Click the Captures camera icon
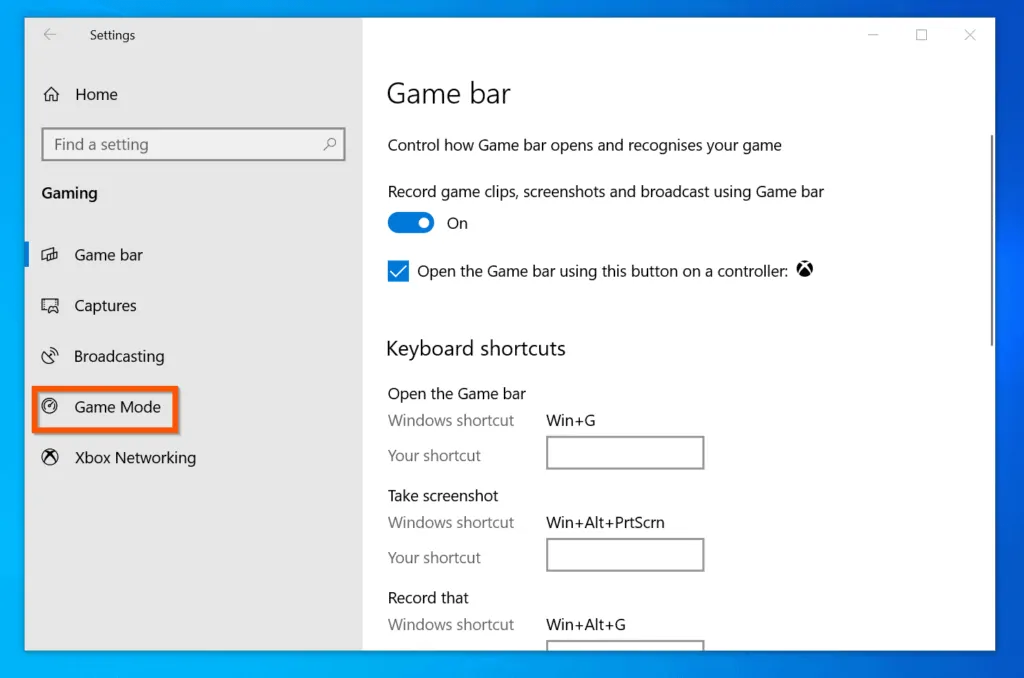 click(x=49, y=306)
